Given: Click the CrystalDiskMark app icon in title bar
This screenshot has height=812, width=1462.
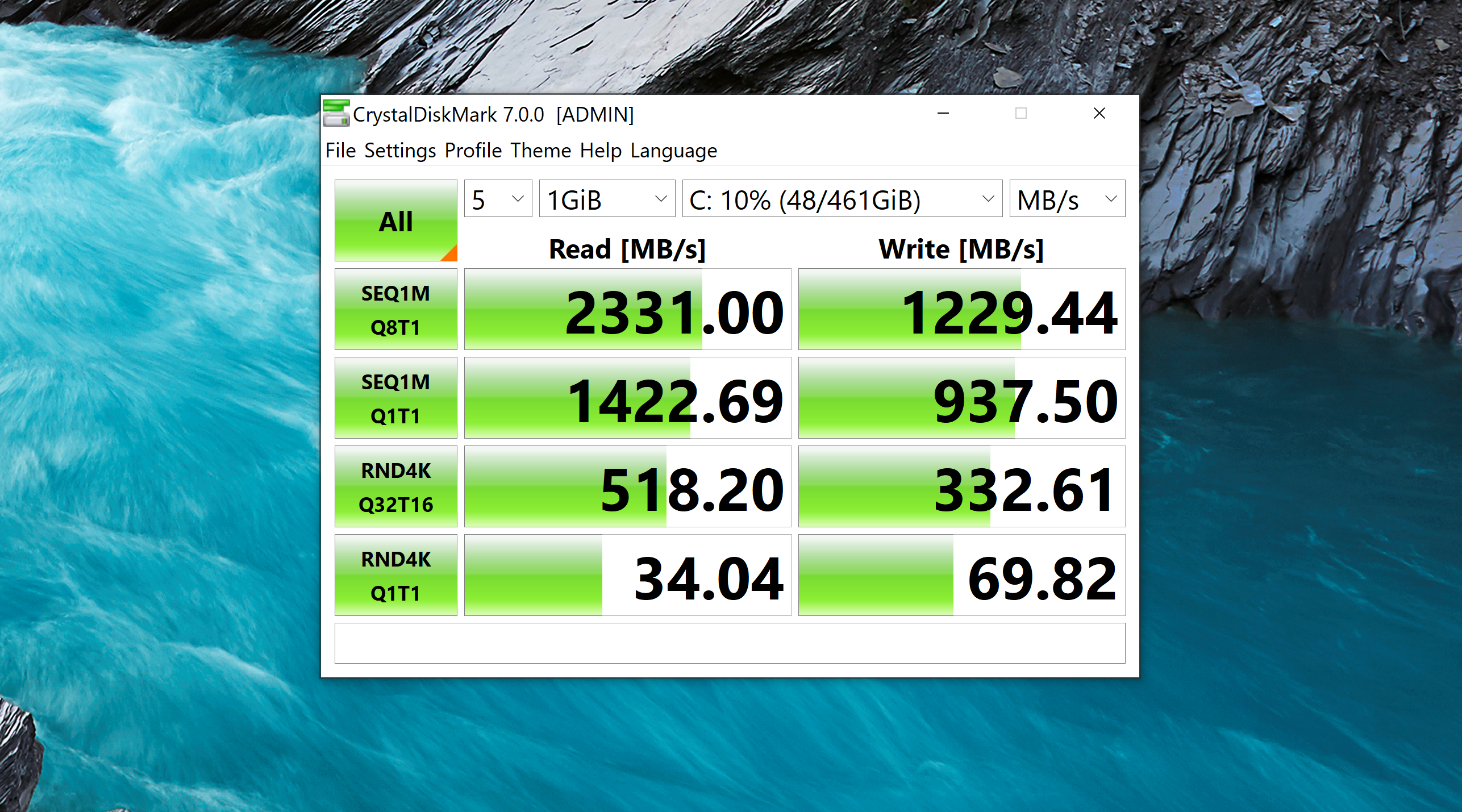Looking at the screenshot, I should pos(336,113).
